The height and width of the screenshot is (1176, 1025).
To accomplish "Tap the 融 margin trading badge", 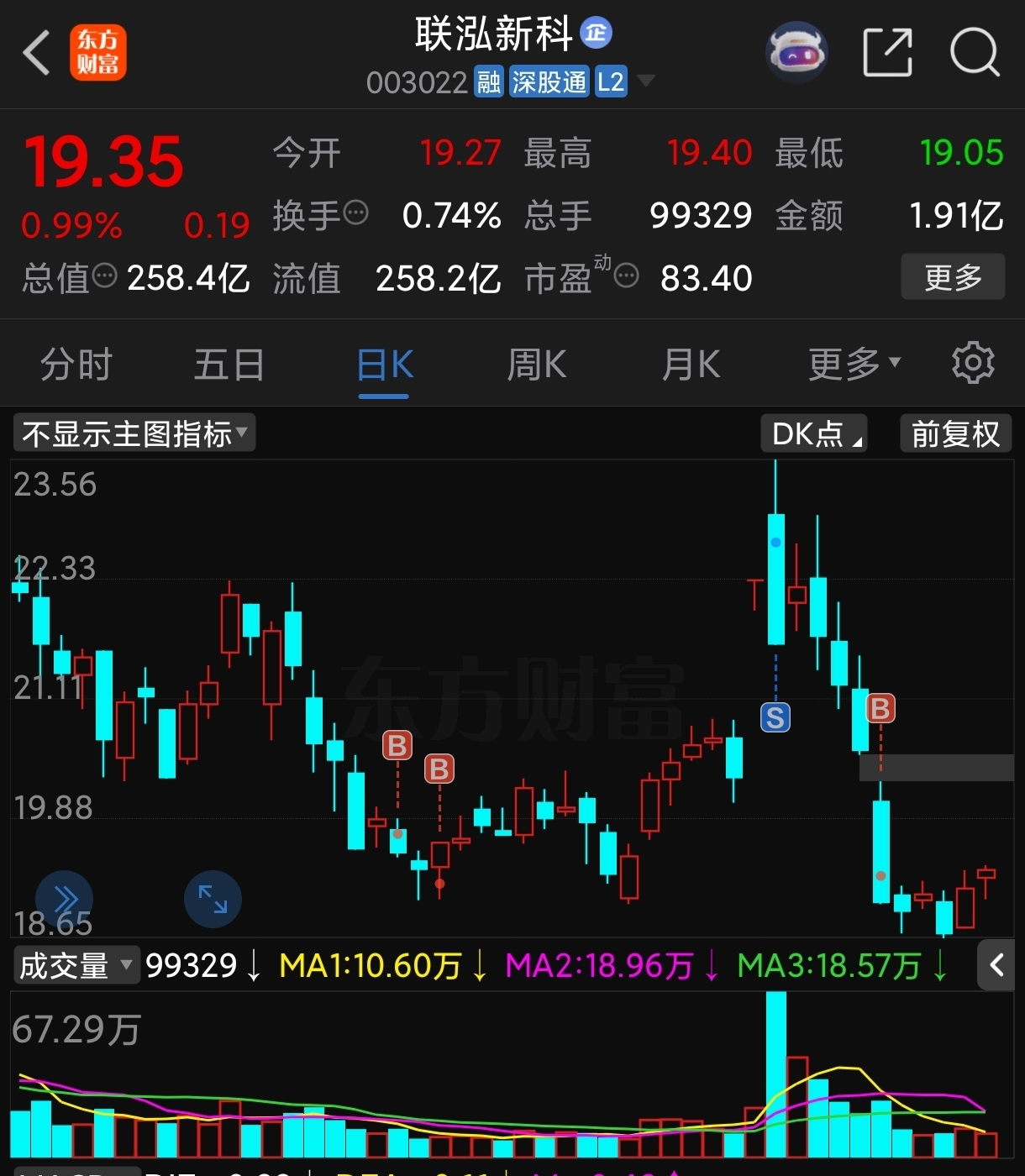I will click(x=489, y=82).
